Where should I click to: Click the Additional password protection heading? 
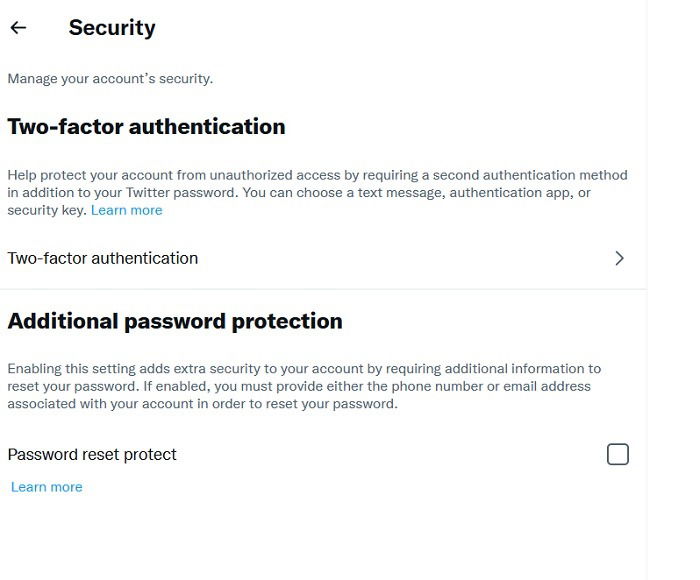175,321
